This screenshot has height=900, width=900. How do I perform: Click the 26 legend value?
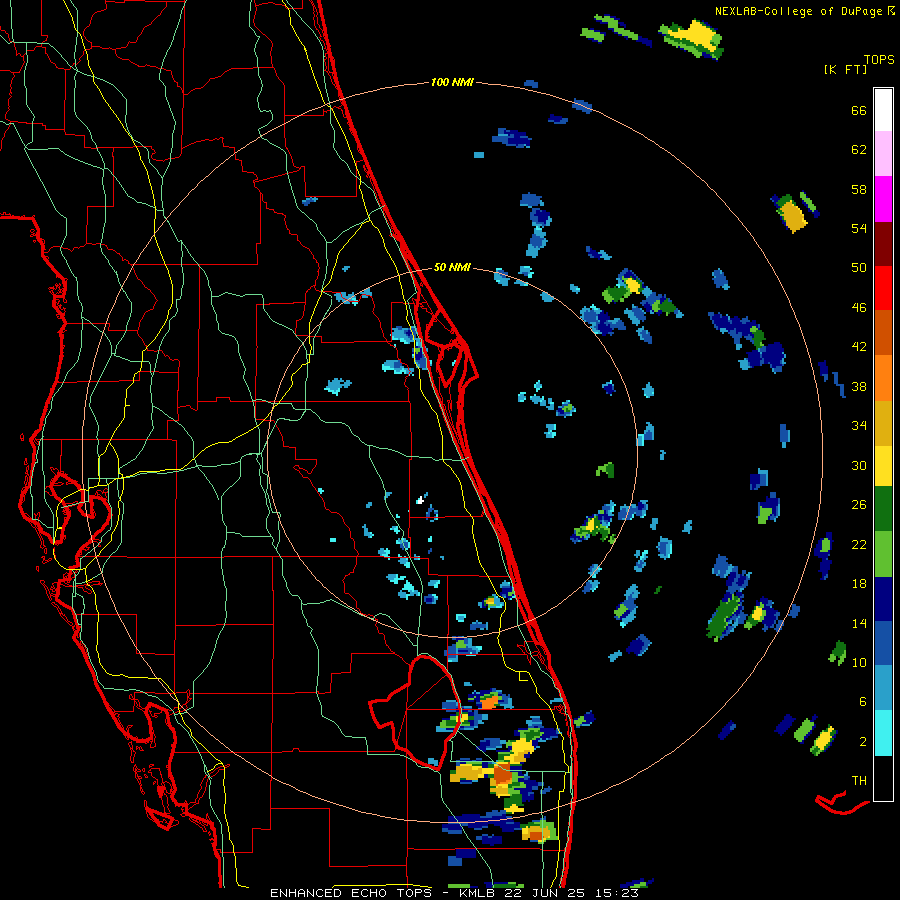click(859, 505)
